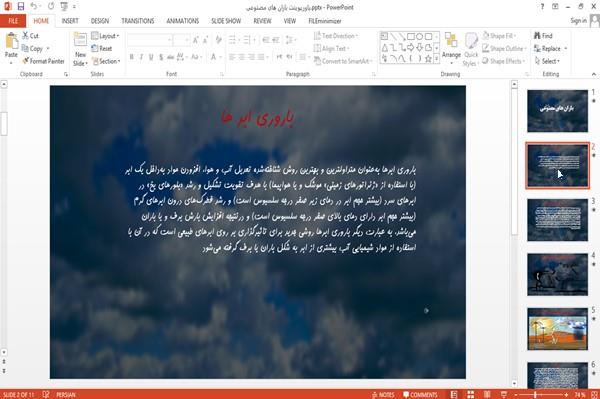
Task: Click Sign in link
Action: pyautogui.click(x=578, y=21)
